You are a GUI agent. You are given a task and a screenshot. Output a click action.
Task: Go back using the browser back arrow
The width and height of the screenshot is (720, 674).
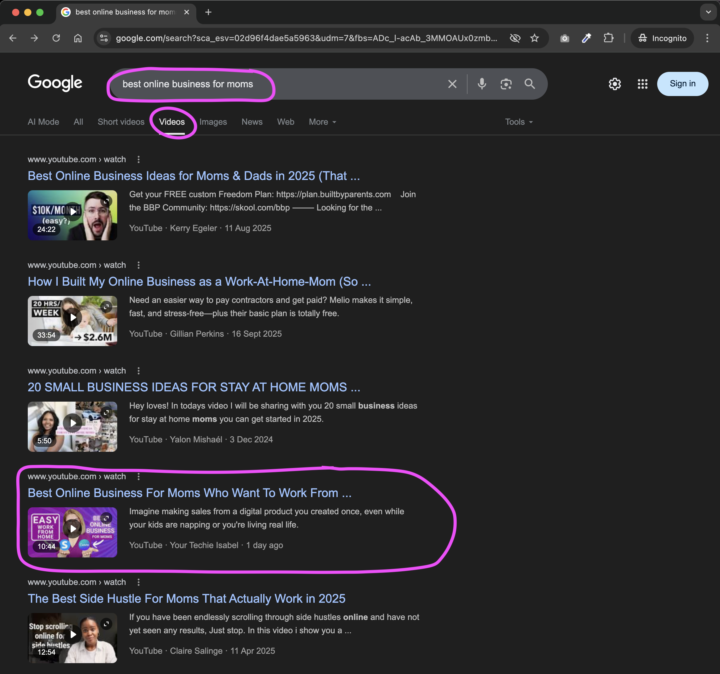coord(13,38)
